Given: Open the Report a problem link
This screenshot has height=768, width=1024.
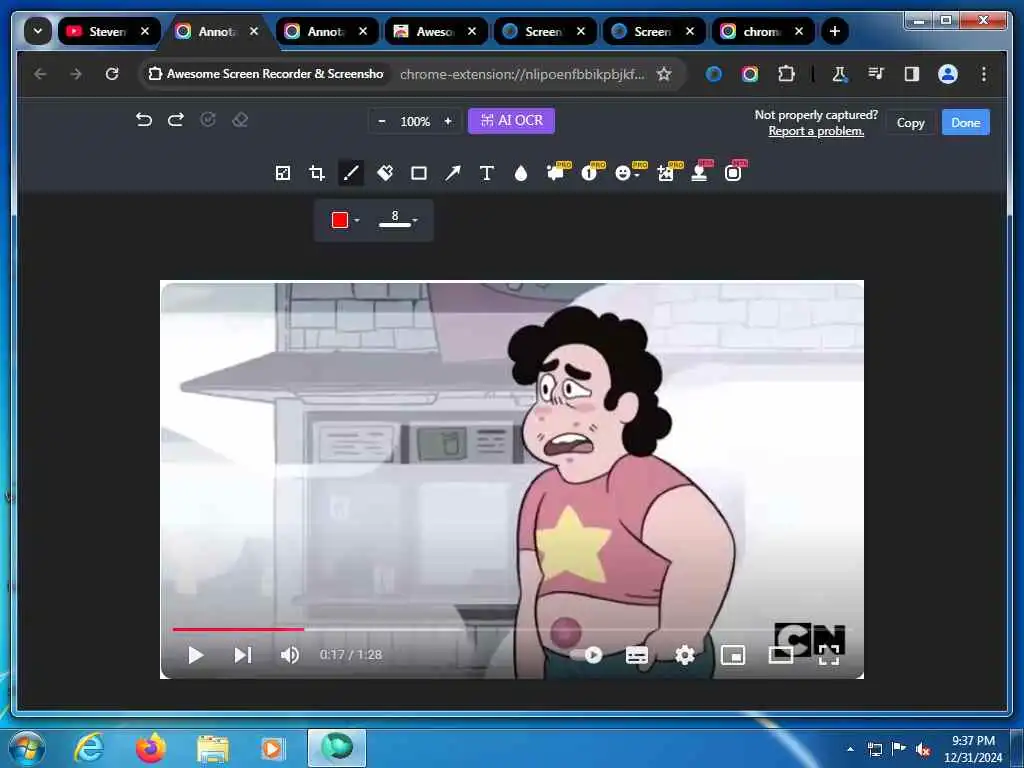Looking at the screenshot, I should coord(816,131).
